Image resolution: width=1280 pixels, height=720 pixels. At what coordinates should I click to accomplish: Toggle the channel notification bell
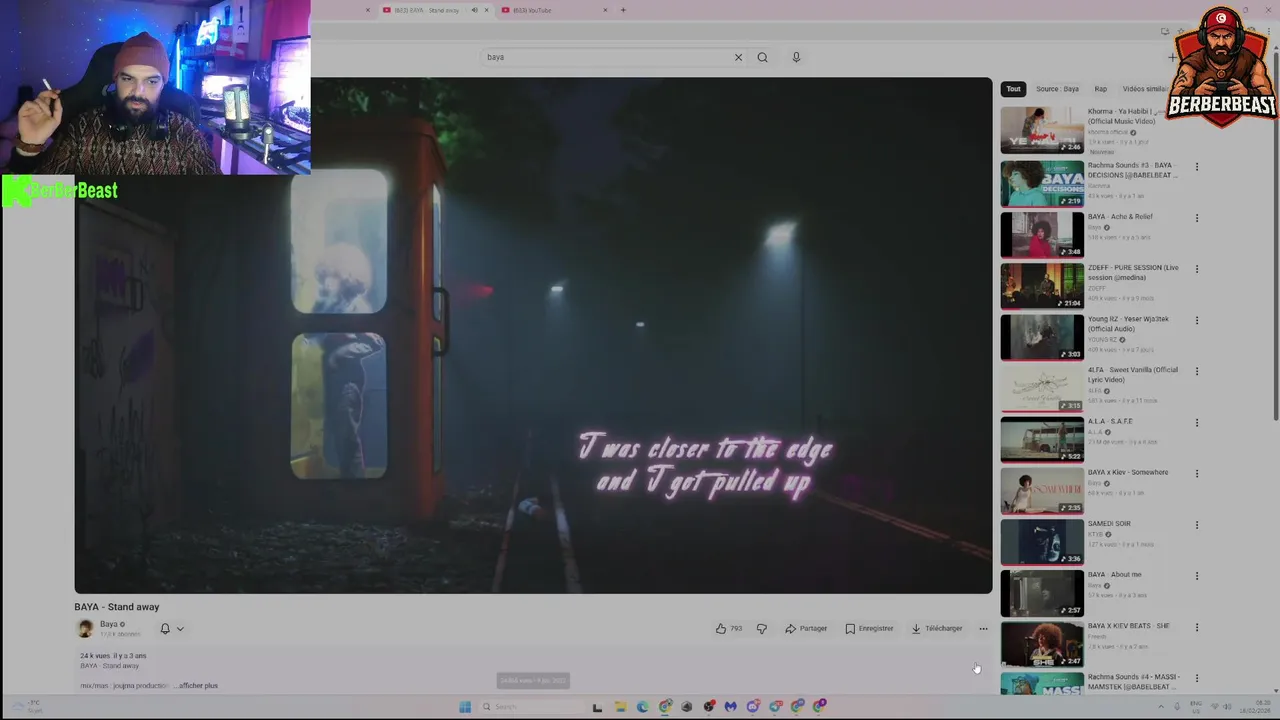[165, 629]
